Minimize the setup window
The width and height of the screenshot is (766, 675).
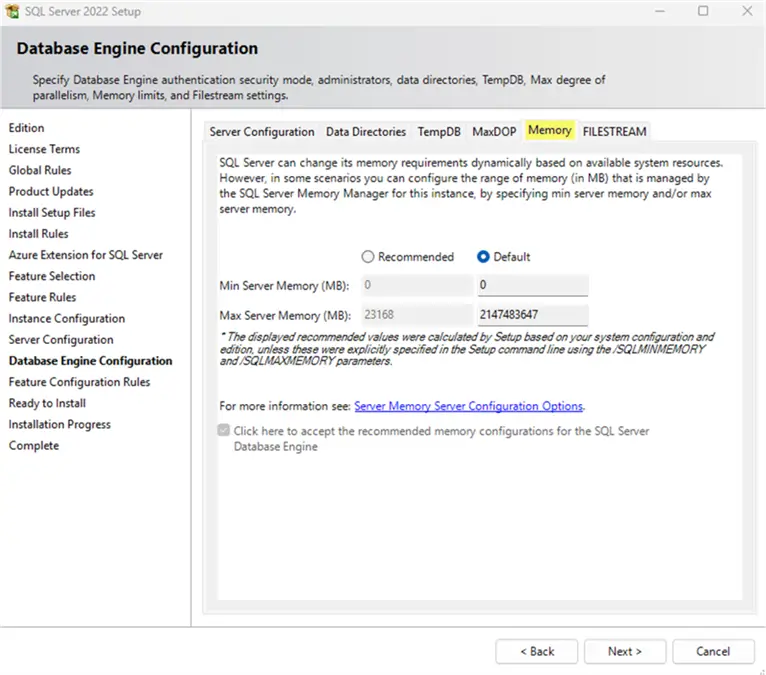[660, 11]
